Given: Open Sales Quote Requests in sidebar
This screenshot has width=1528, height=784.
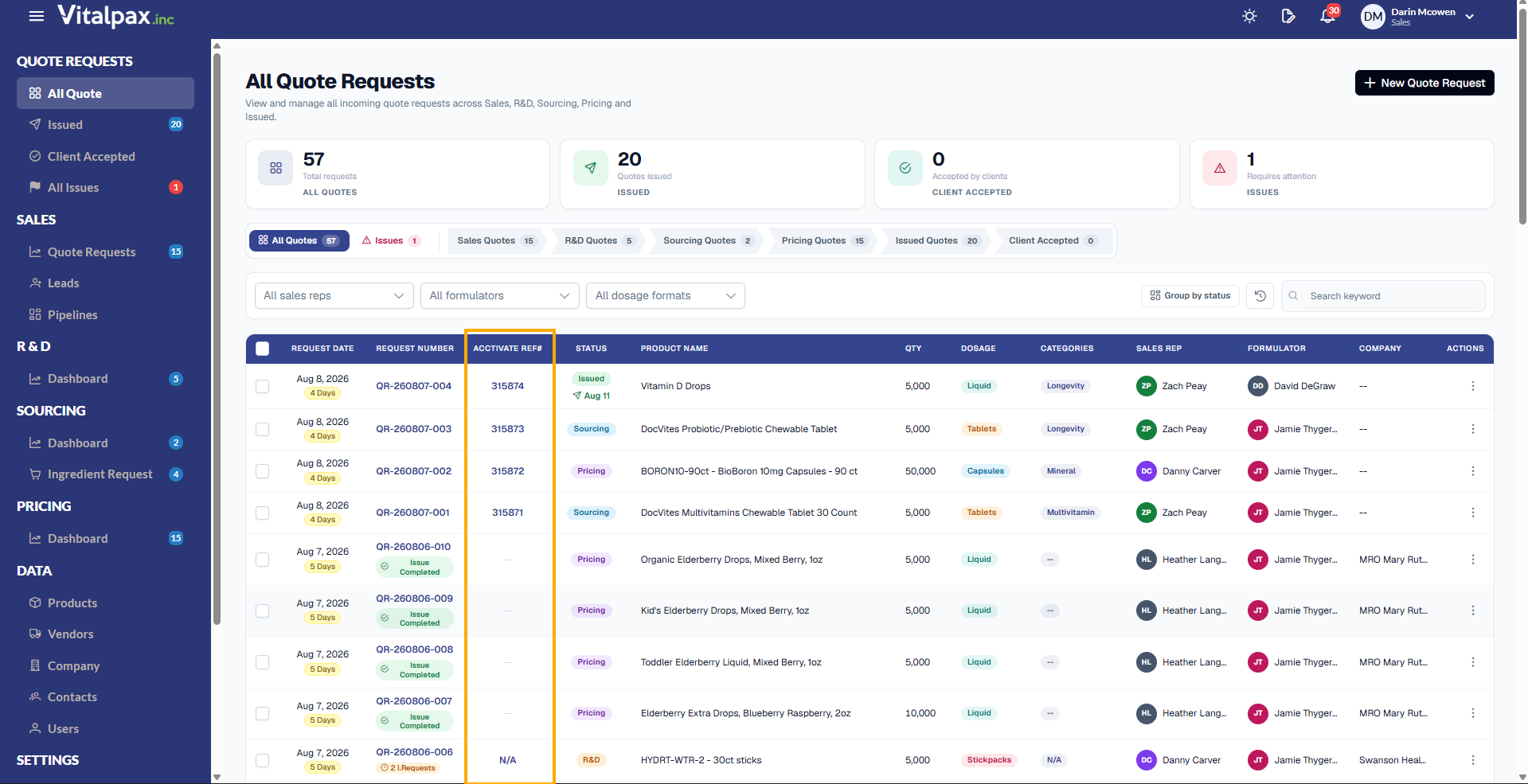Looking at the screenshot, I should pos(105,252).
